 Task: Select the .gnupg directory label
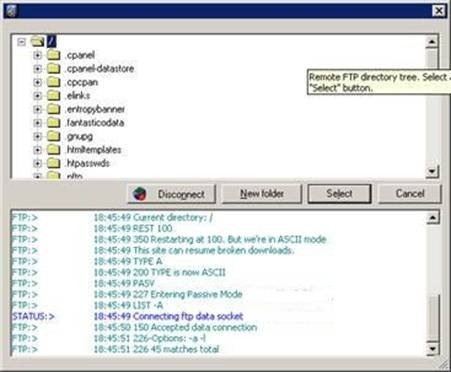click(x=79, y=136)
